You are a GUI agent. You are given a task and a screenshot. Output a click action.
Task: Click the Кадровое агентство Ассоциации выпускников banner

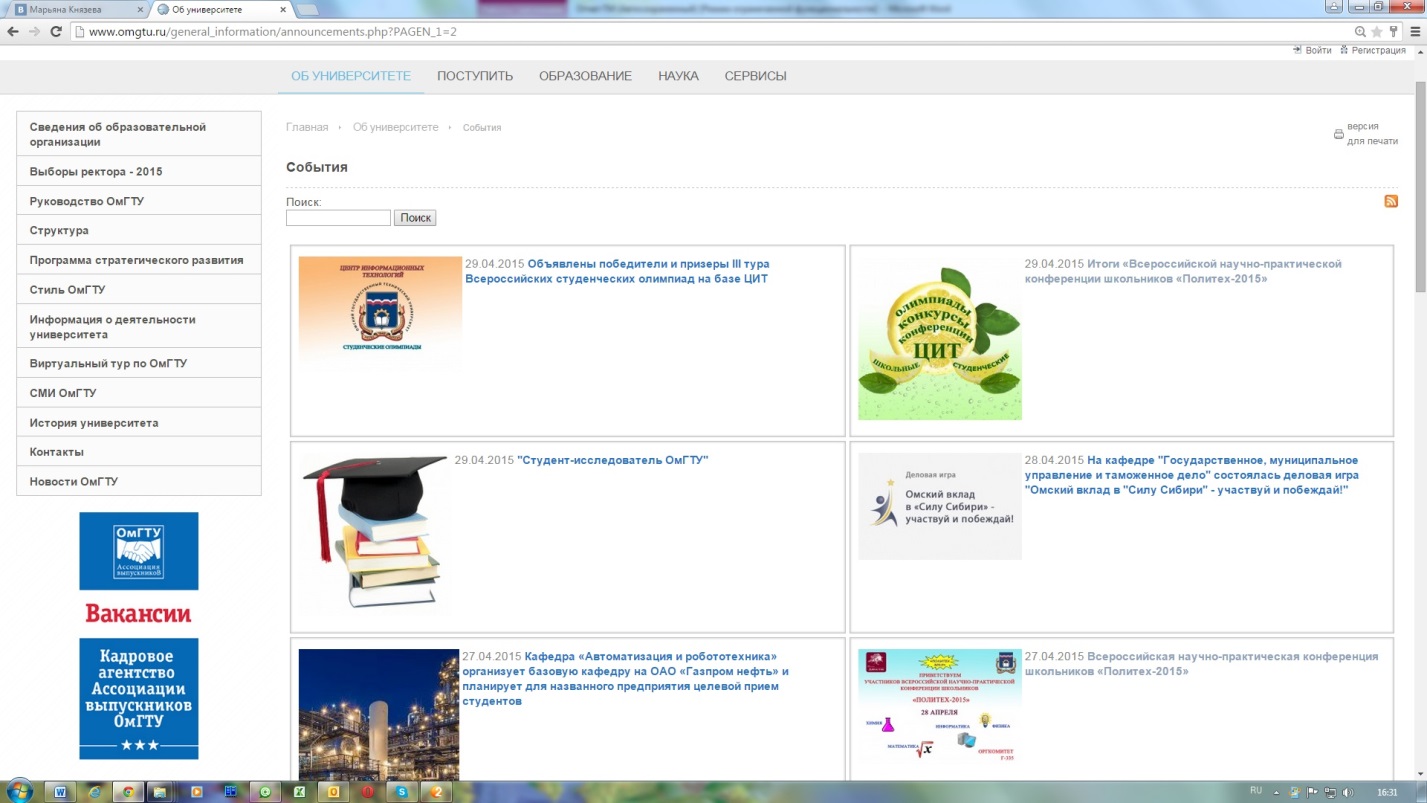tap(139, 698)
